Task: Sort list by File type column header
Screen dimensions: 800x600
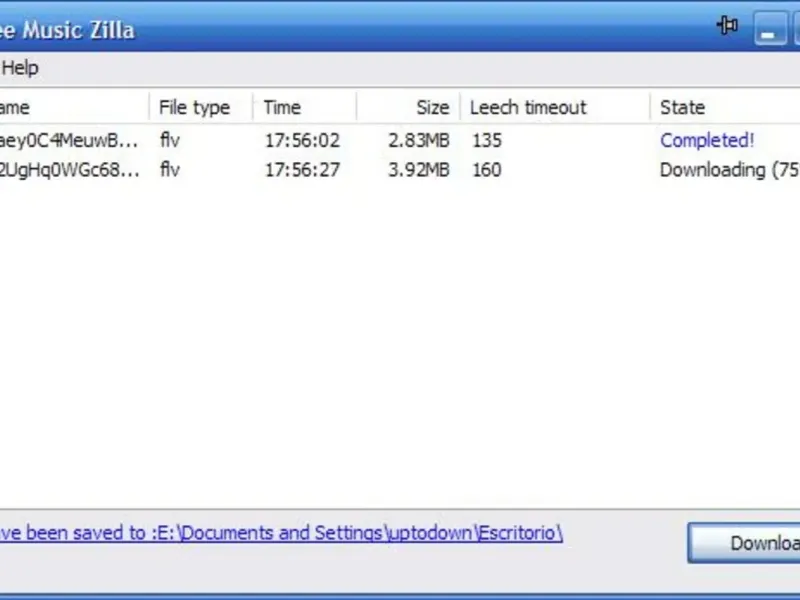Action: [201, 107]
